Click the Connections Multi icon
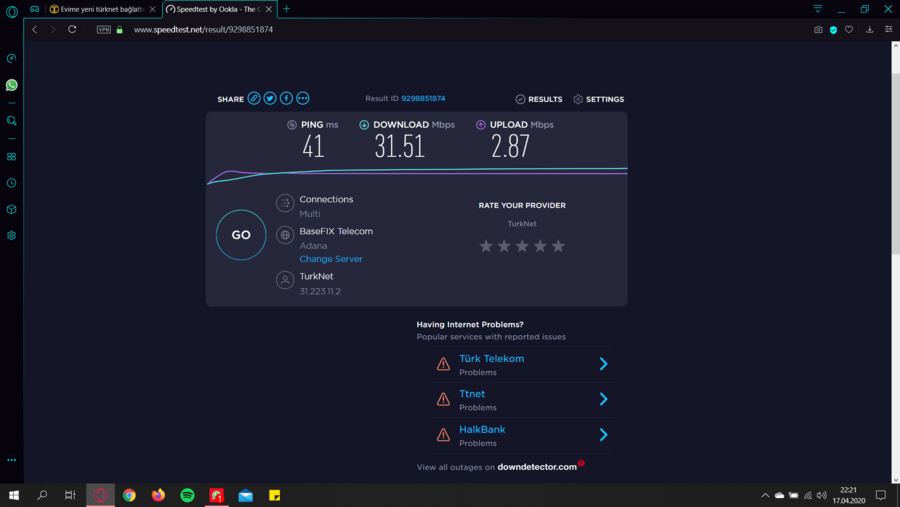900x507 pixels. [285, 203]
